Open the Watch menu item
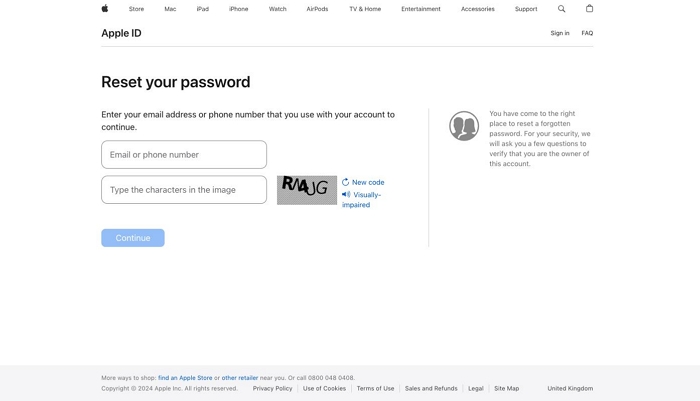The image size is (700, 401). point(277,9)
